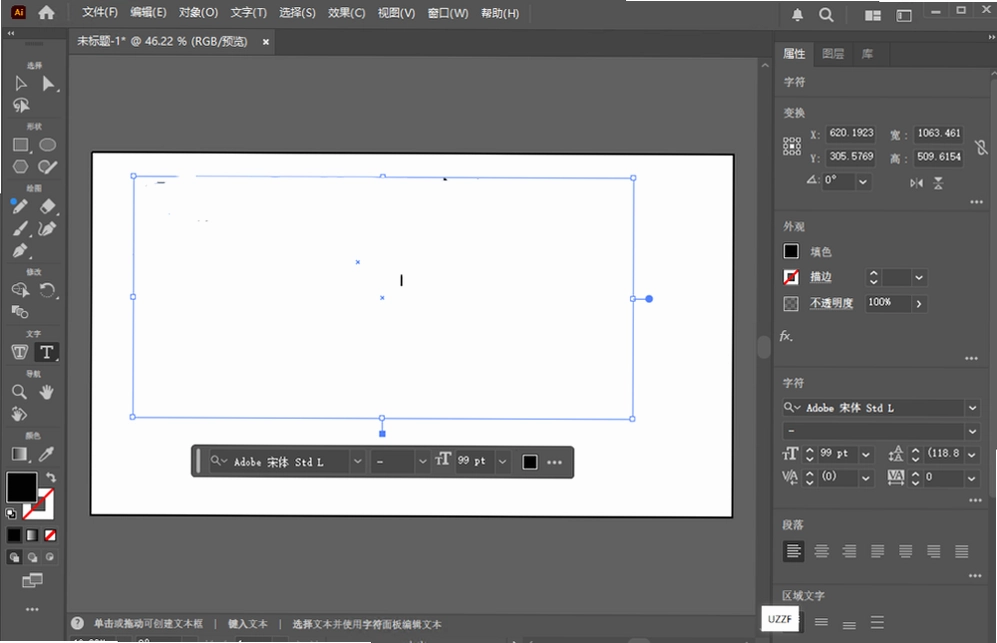This screenshot has height=643, width=997.
Task: Select reference point locator grid
Action: 792,146
